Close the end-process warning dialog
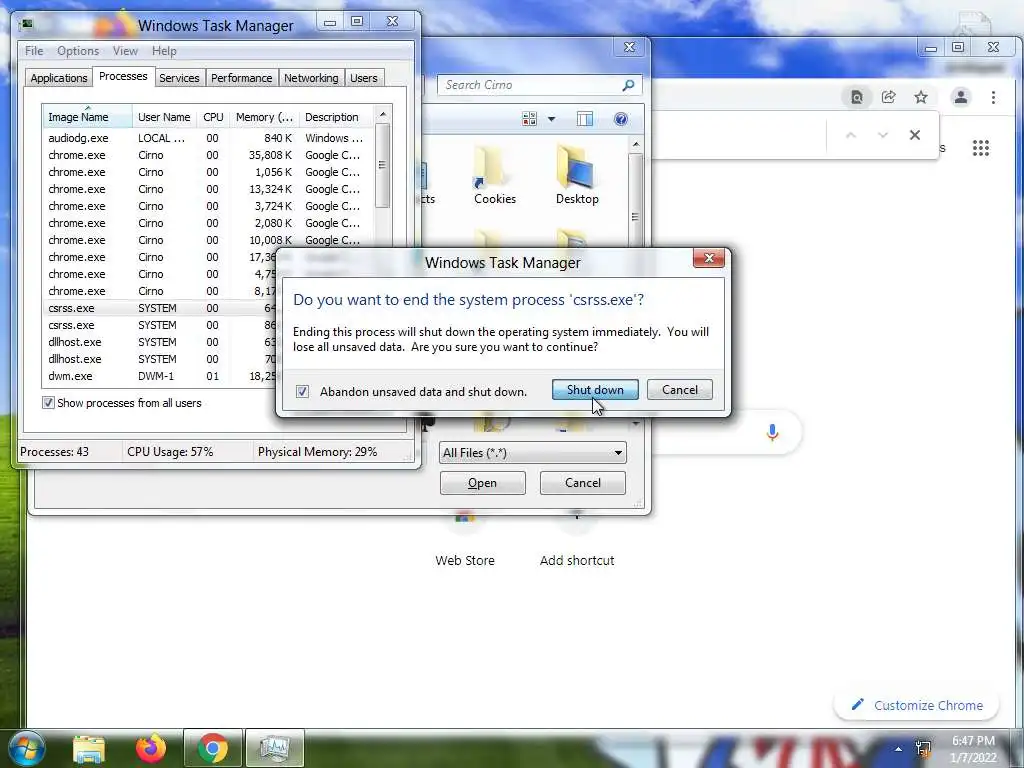This screenshot has height=768, width=1024. tap(709, 259)
